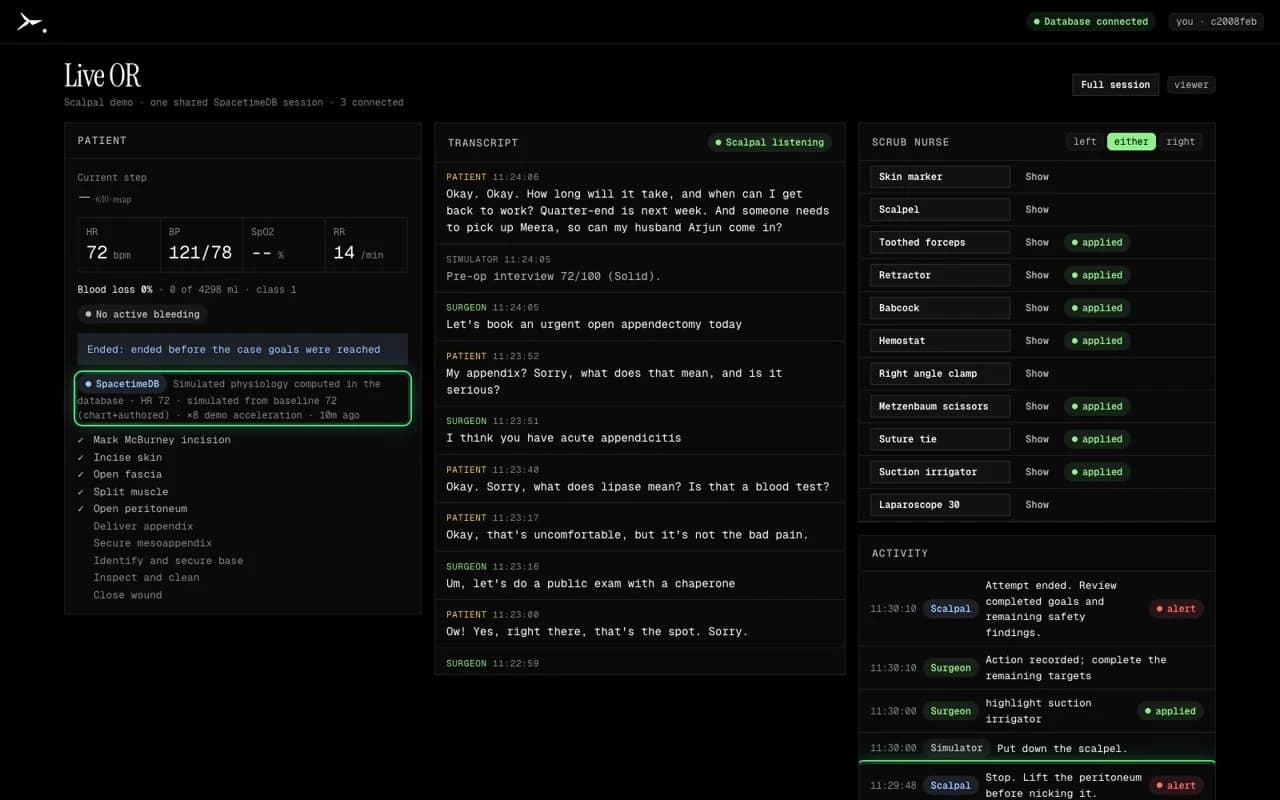The width and height of the screenshot is (1280, 800).
Task: Select the 'right' hand option
Action: click(x=1180, y=142)
